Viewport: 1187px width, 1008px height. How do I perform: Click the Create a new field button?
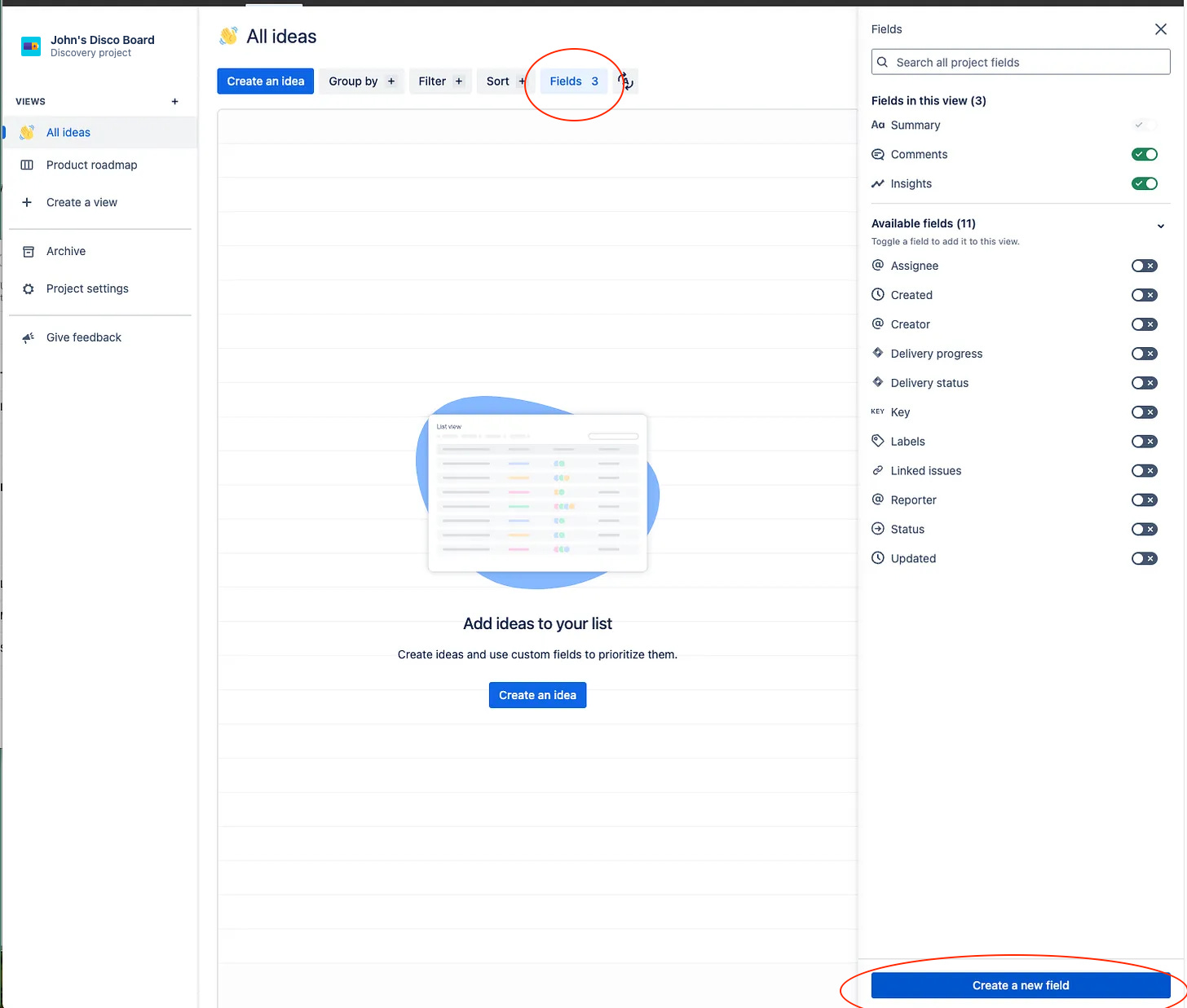1021,985
